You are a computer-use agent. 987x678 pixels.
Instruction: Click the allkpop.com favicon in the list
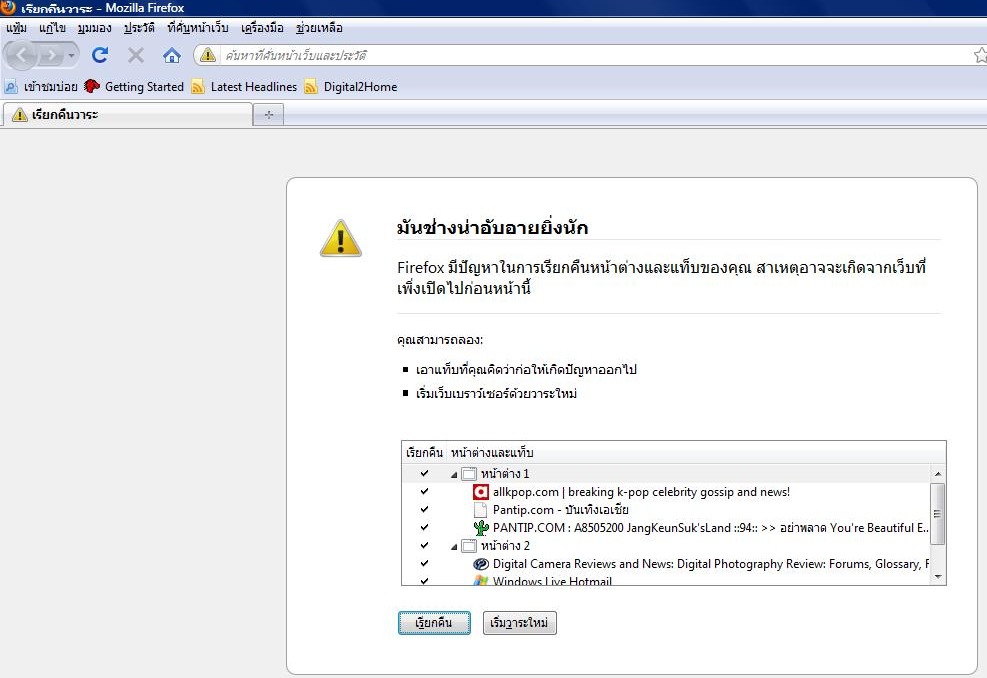[481, 492]
